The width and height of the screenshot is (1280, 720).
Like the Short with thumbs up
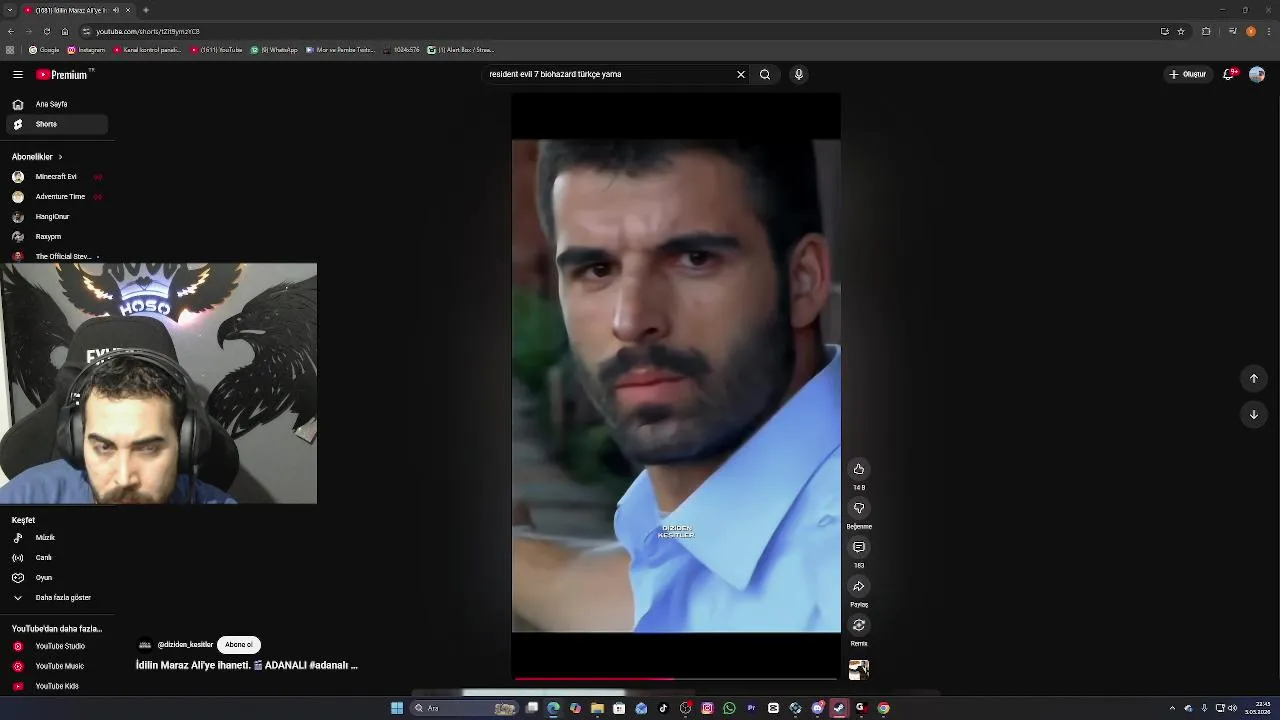click(859, 469)
